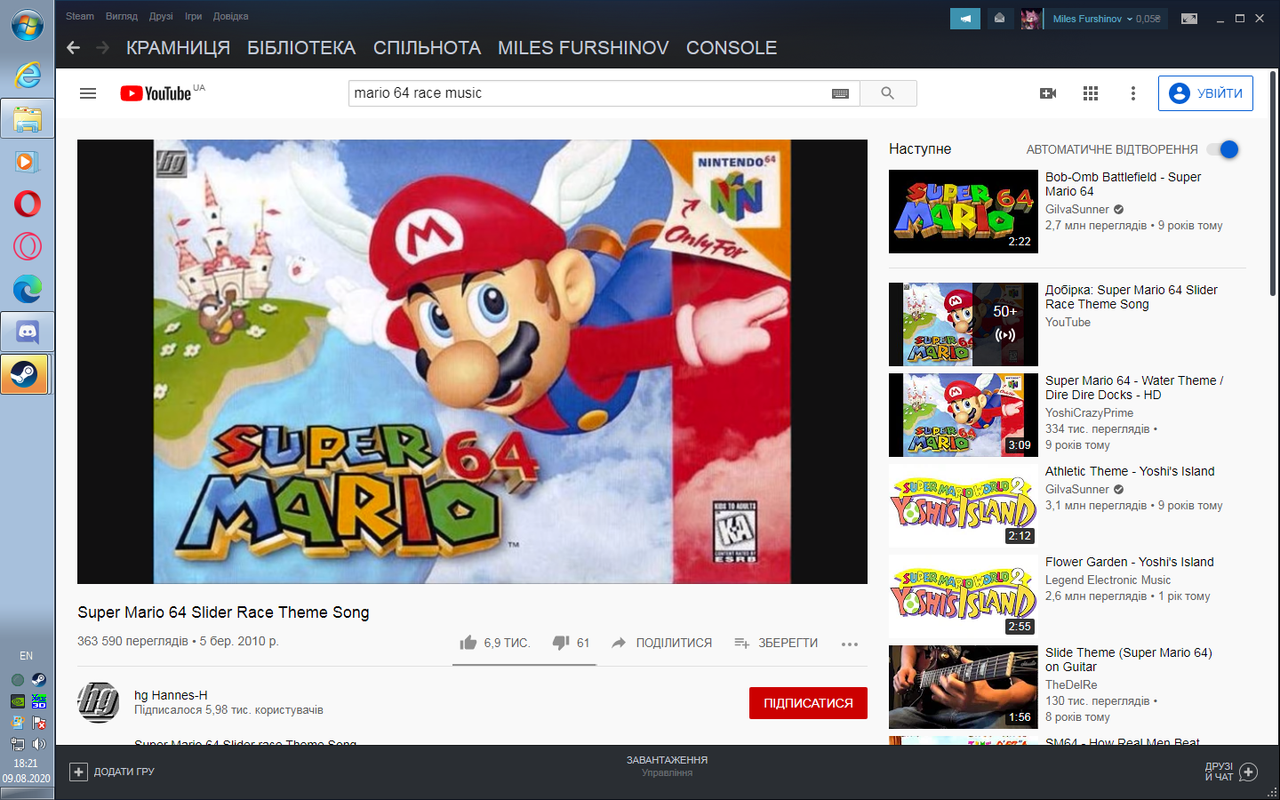
Task: Click ДОДАТИ ГРУ at bottom left
Action: (x=112, y=772)
